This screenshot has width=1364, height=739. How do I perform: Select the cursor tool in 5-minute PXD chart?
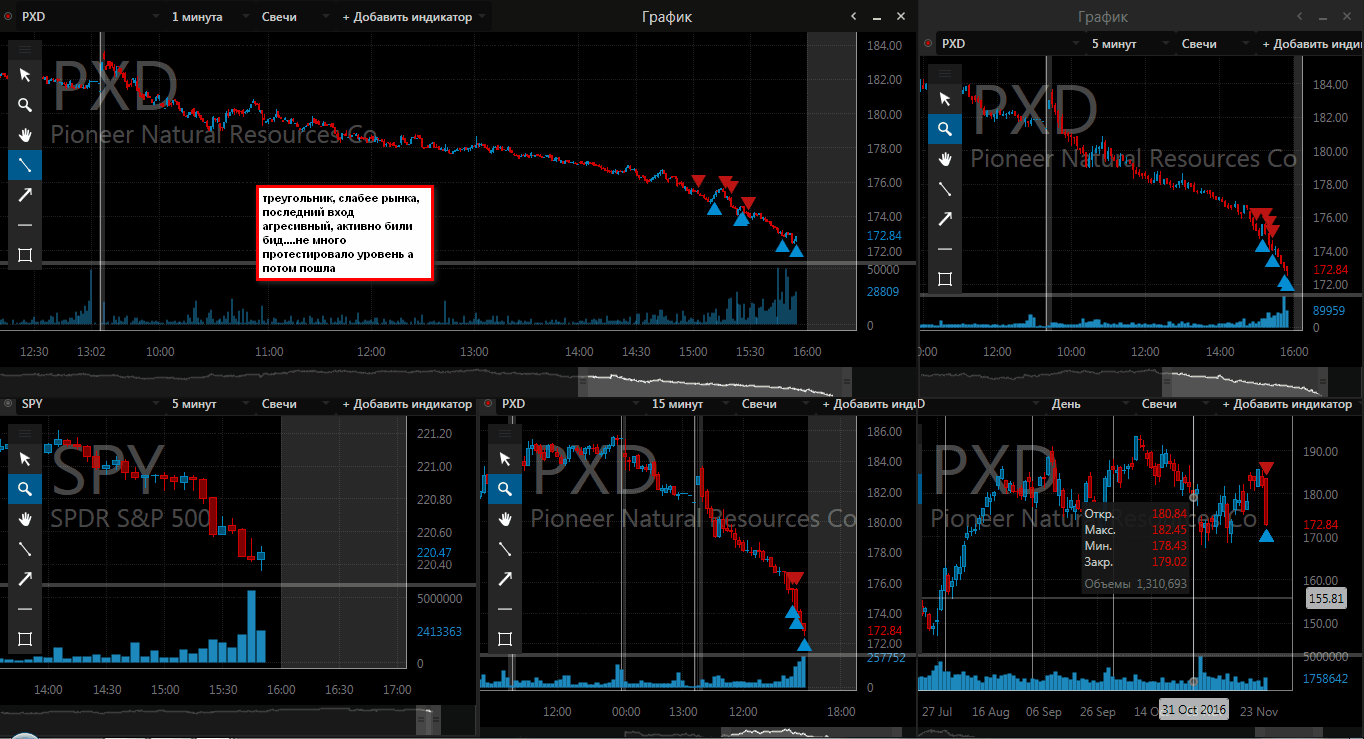coord(945,99)
